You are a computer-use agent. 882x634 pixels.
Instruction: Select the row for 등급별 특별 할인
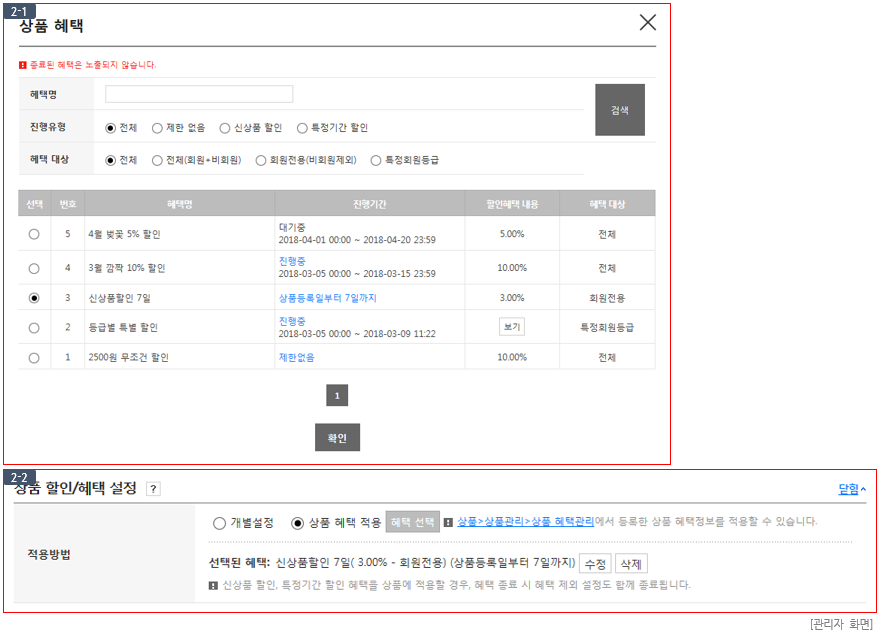pos(34,327)
